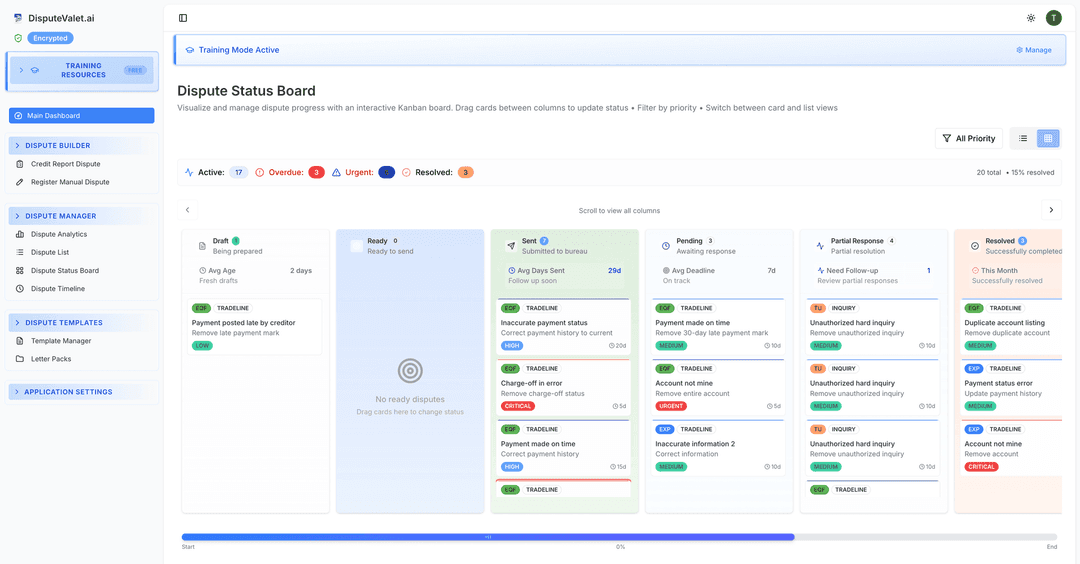Toggle the sidebar panel icon
The height and width of the screenshot is (564, 1080).
(183, 18)
